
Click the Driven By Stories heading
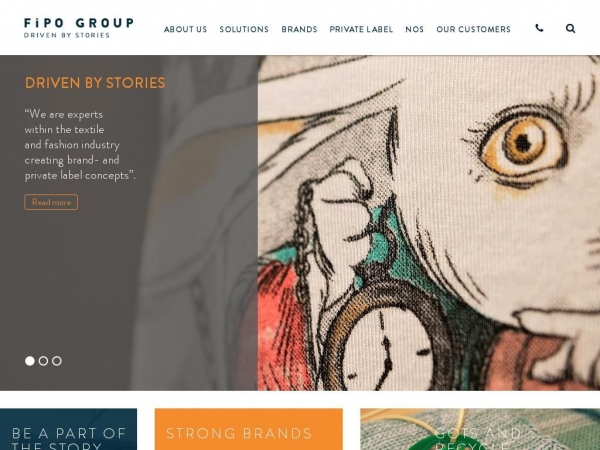point(95,83)
